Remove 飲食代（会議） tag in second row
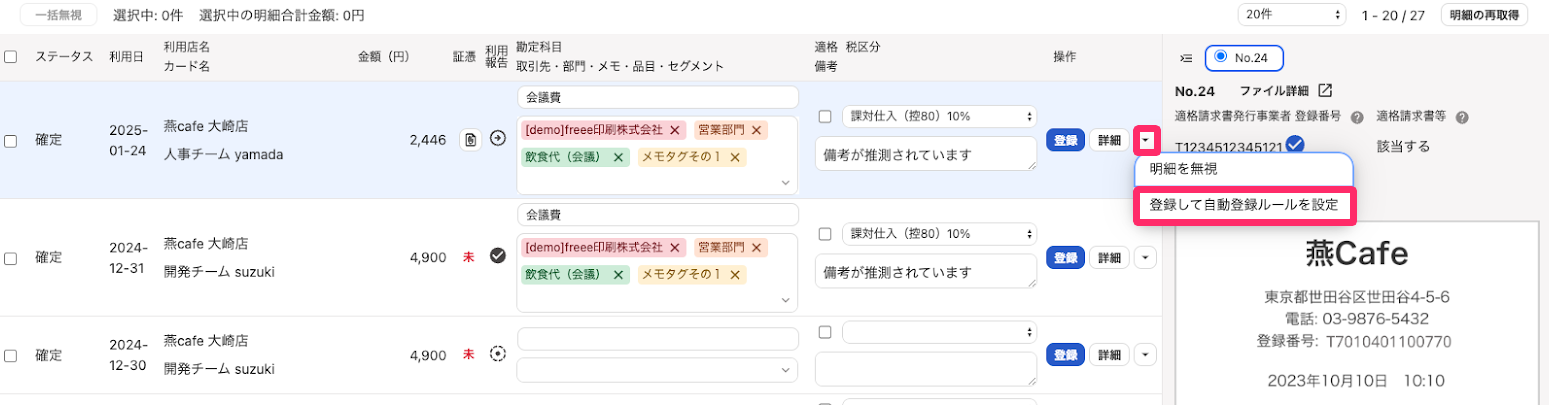The height and width of the screenshot is (405, 1549). click(x=618, y=274)
